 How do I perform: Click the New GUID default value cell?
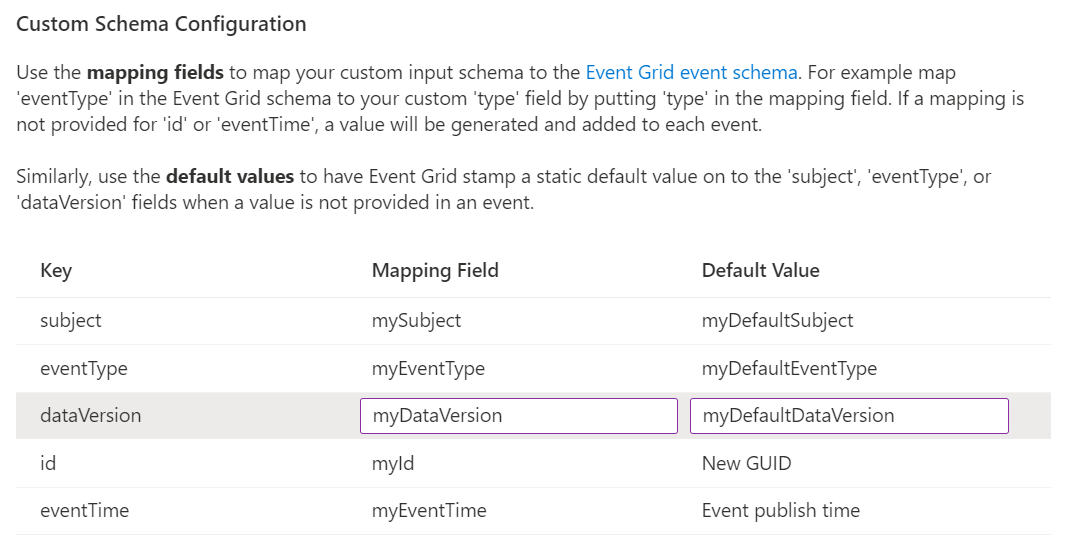click(x=747, y=463)
